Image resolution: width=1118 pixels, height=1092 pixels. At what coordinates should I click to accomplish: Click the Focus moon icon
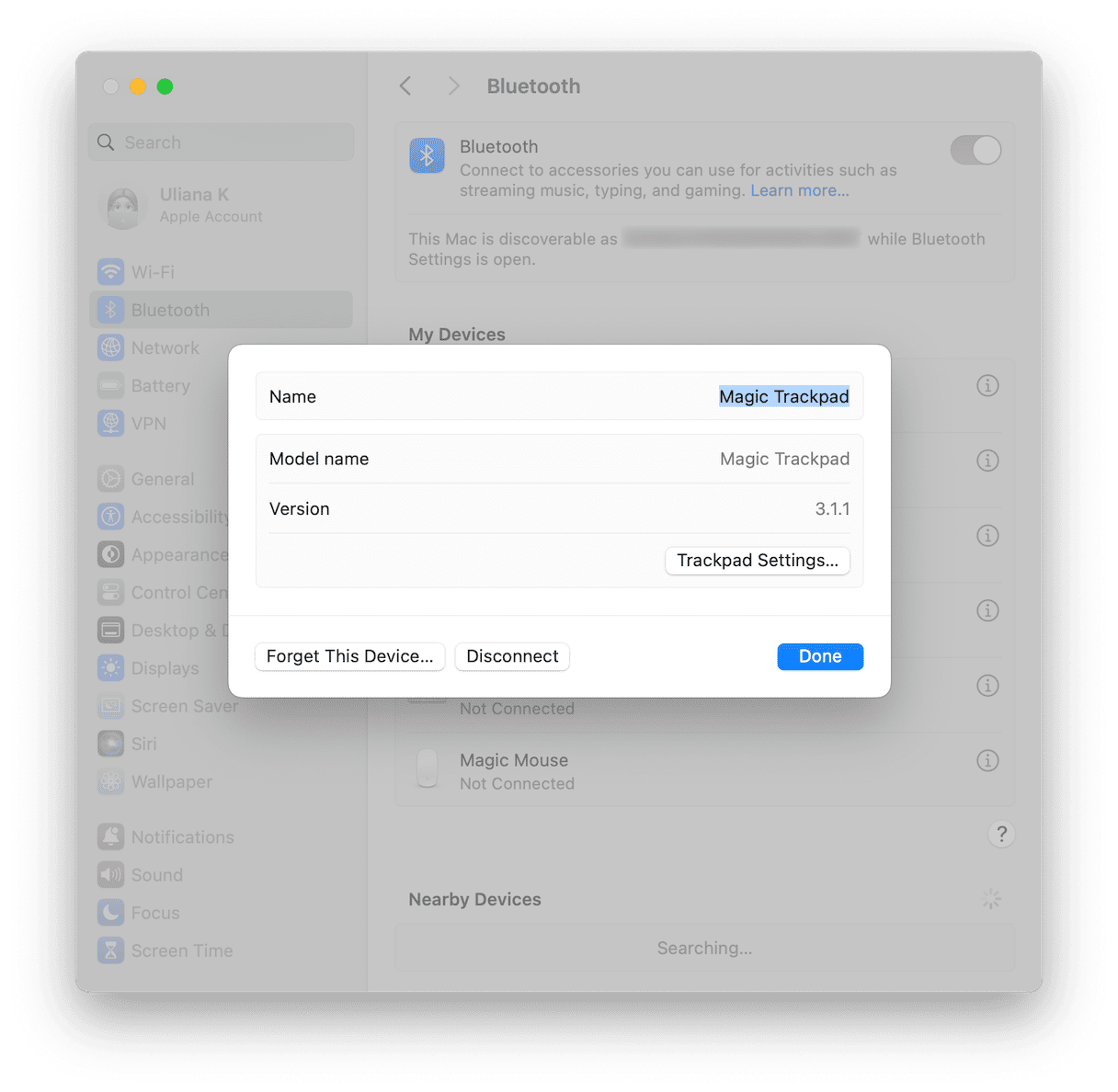[110, 913]
